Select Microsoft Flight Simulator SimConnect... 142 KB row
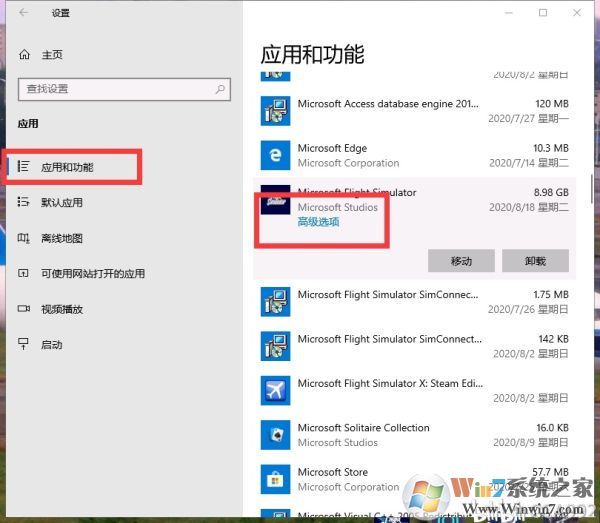Viewport: 600px width, 523px height. pyautogui.click(x=414, y=346)
